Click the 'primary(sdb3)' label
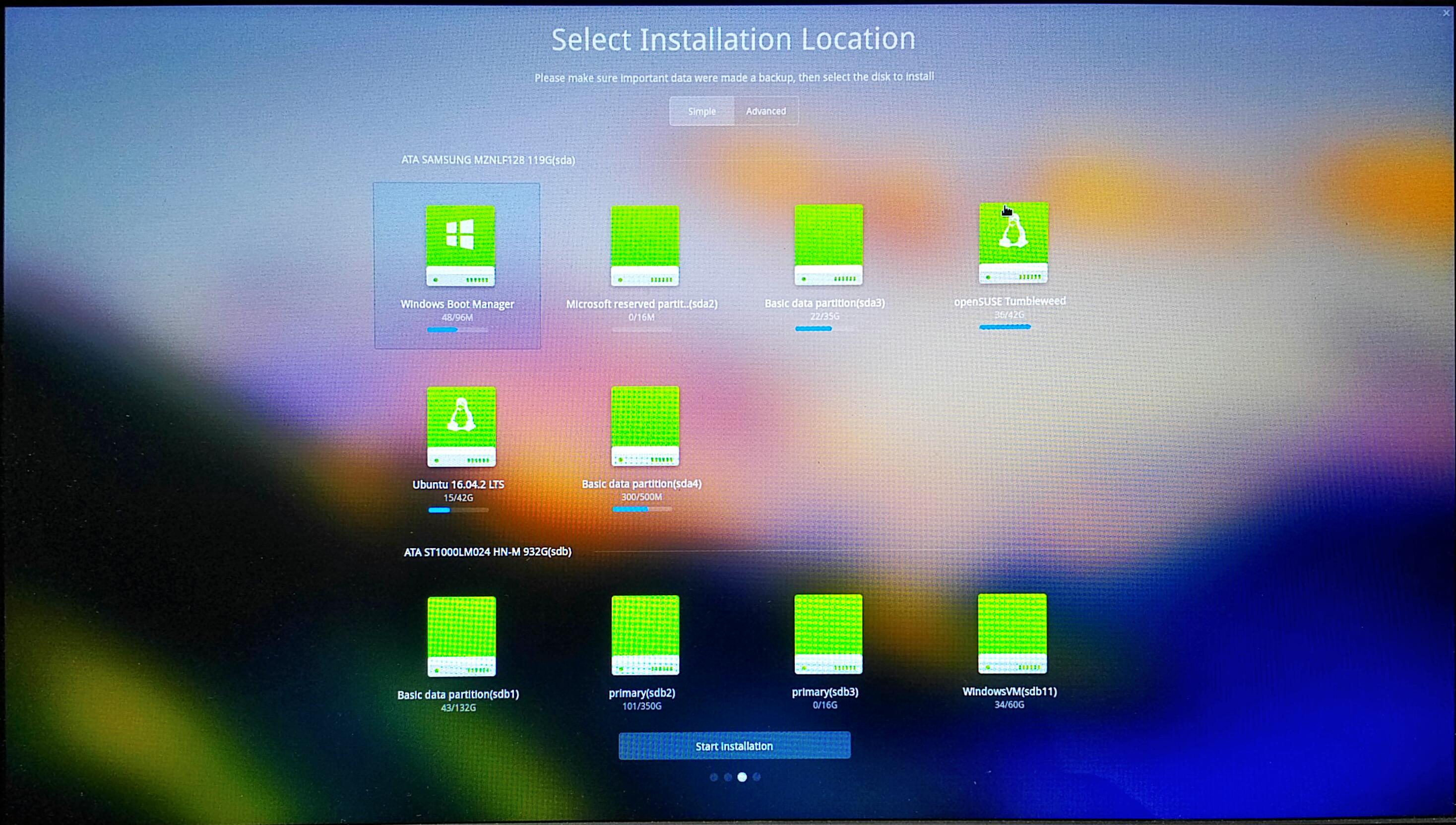Viewport: 1456px width, 825px height. 825,692
